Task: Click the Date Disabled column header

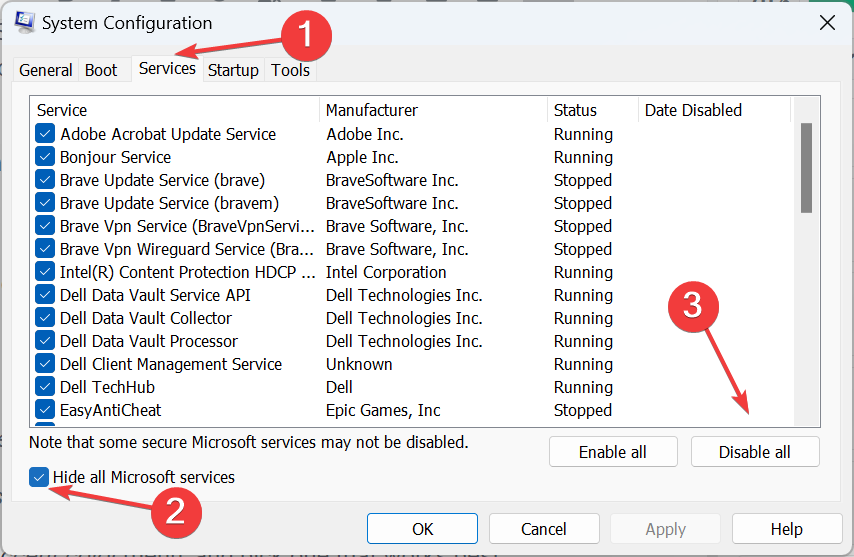Action: [x=714, y=110]
